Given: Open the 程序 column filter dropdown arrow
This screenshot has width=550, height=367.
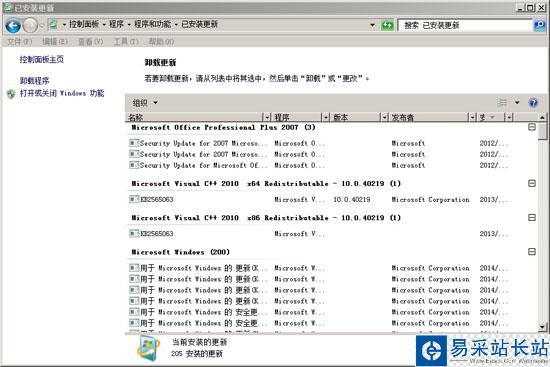Looking at the screenshot, I should (326, 117).
